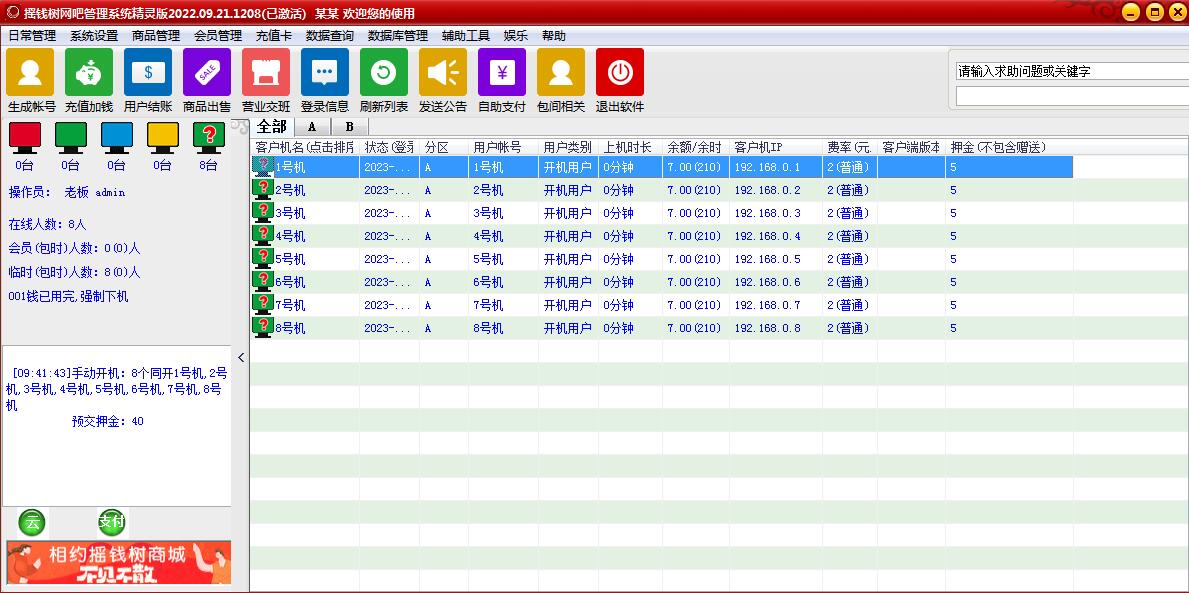
Task: Open 充值加钱 recharge tool
Action: (89, 73)
